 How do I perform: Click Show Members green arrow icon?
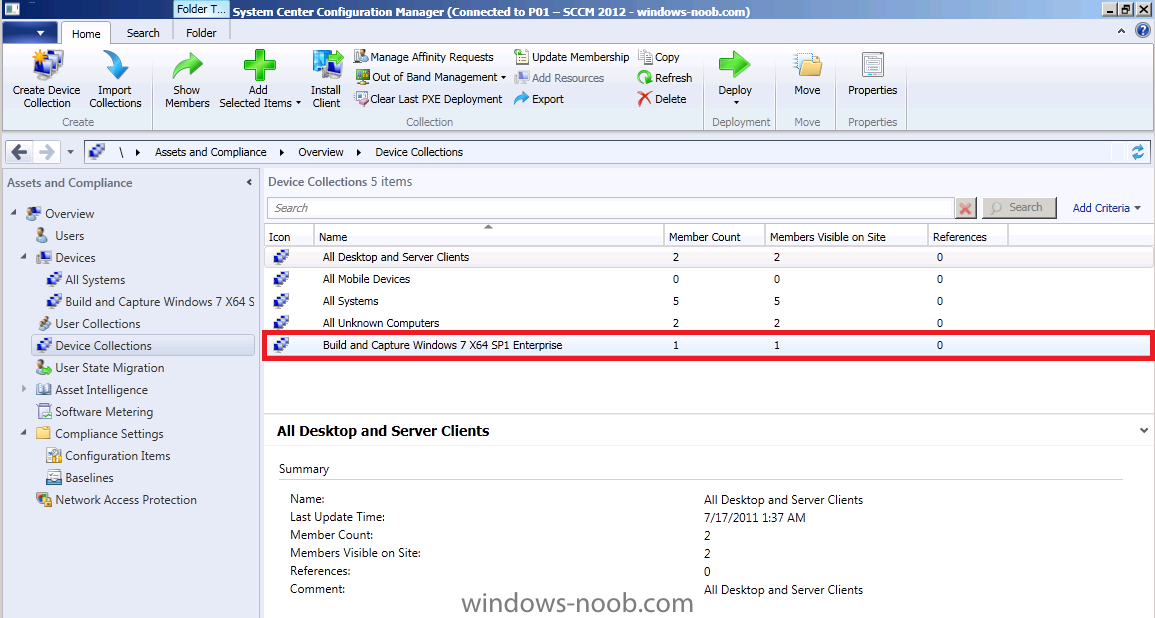point(187,66)
